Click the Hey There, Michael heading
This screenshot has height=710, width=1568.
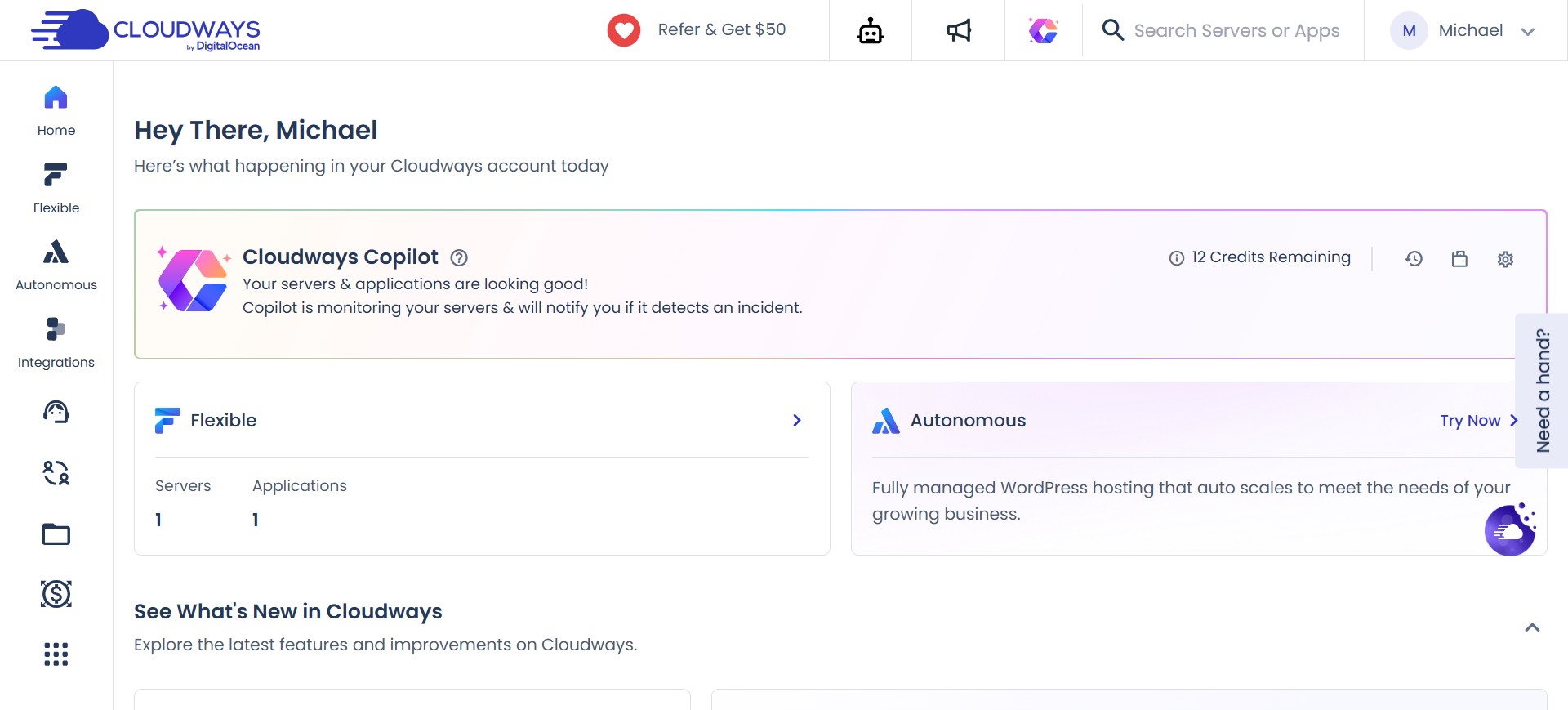pos(256,130)
